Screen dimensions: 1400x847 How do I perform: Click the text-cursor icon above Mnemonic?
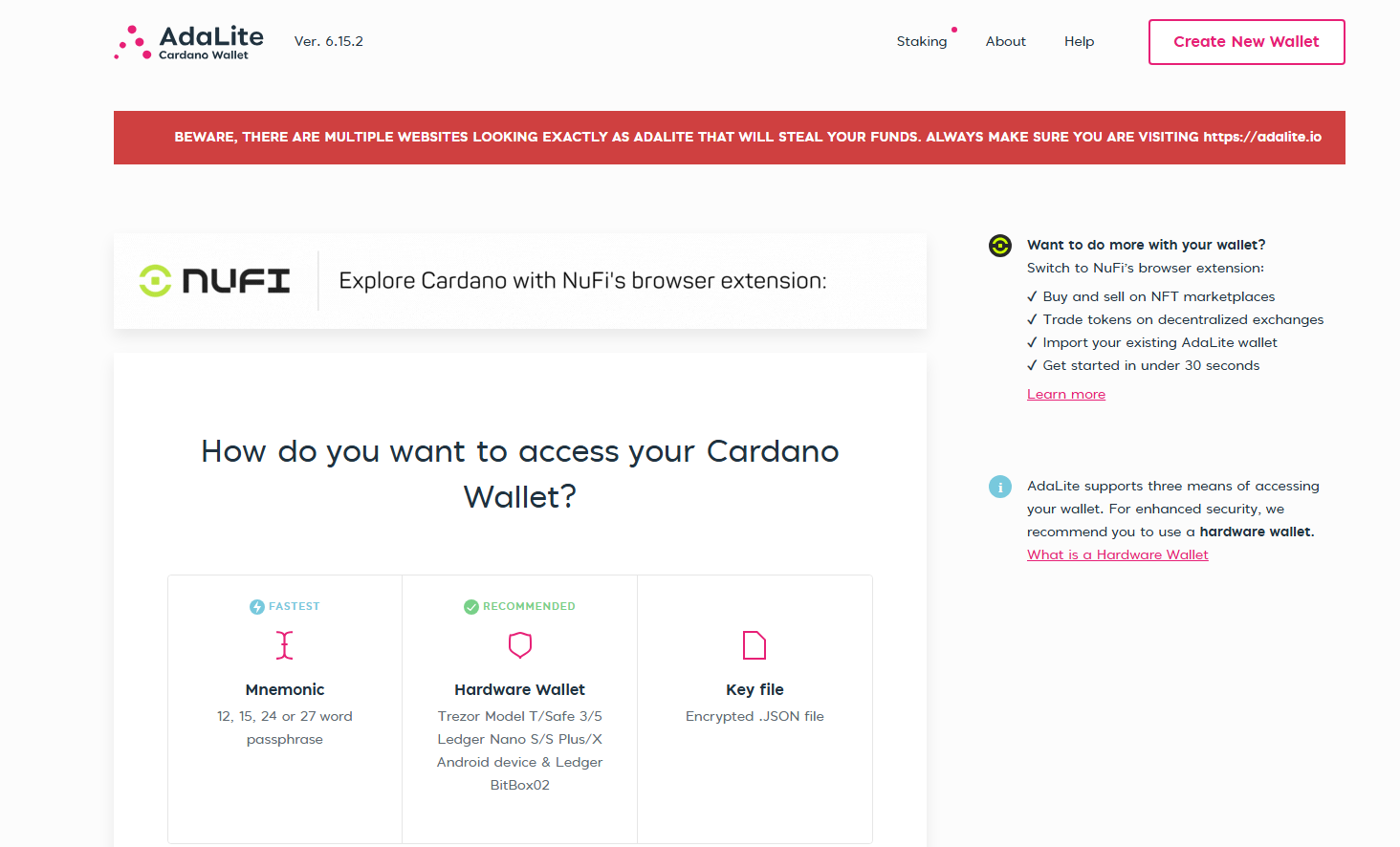pos(284,644)
